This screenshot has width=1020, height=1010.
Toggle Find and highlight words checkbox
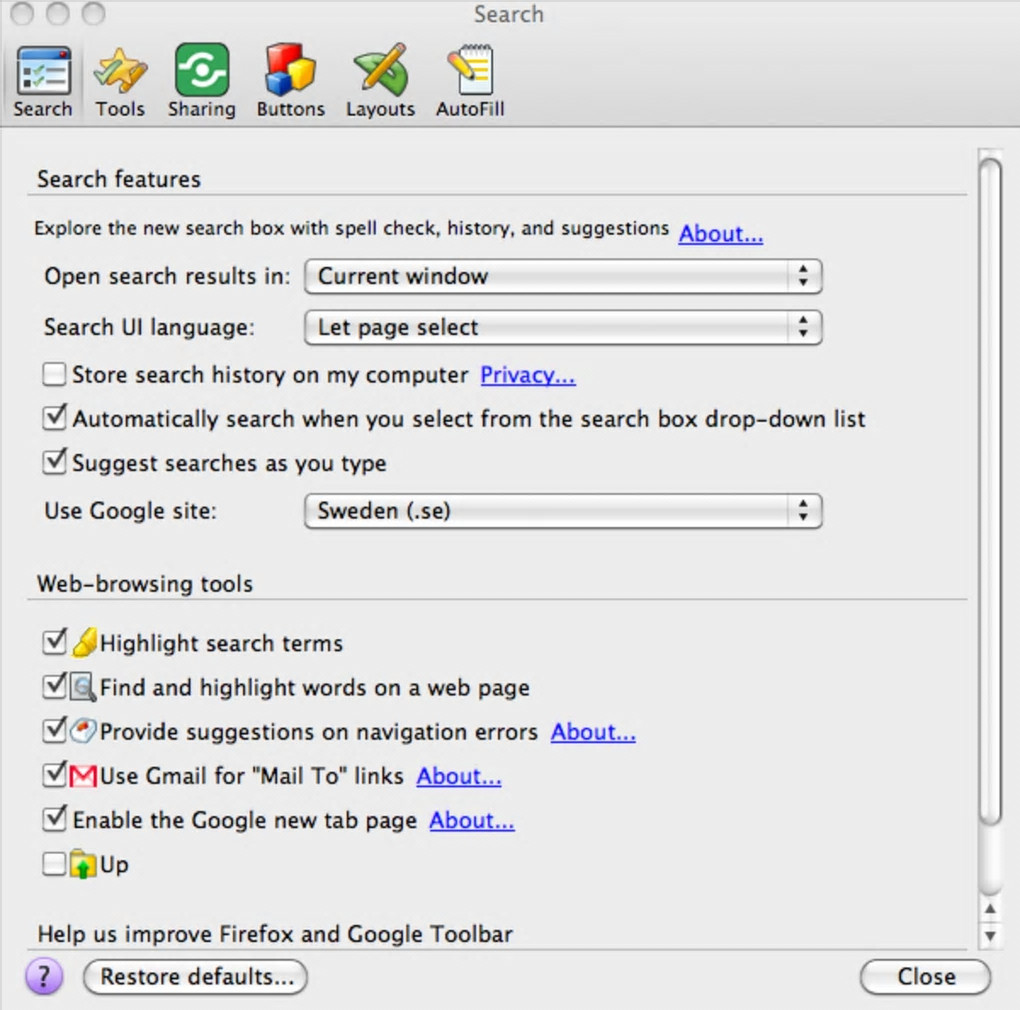pos(54,686)
